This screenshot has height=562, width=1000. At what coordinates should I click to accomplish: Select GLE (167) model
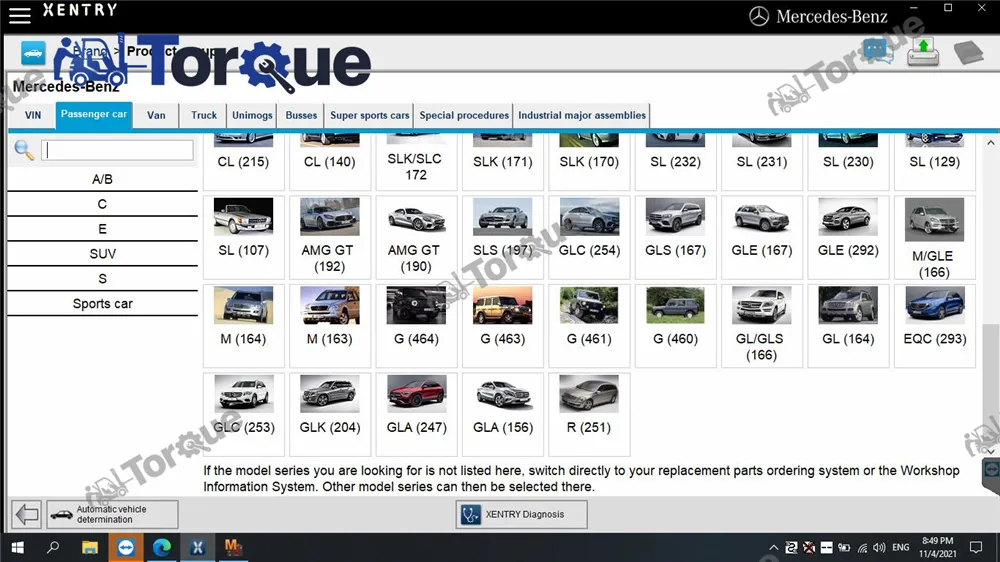tap(762, 237)
